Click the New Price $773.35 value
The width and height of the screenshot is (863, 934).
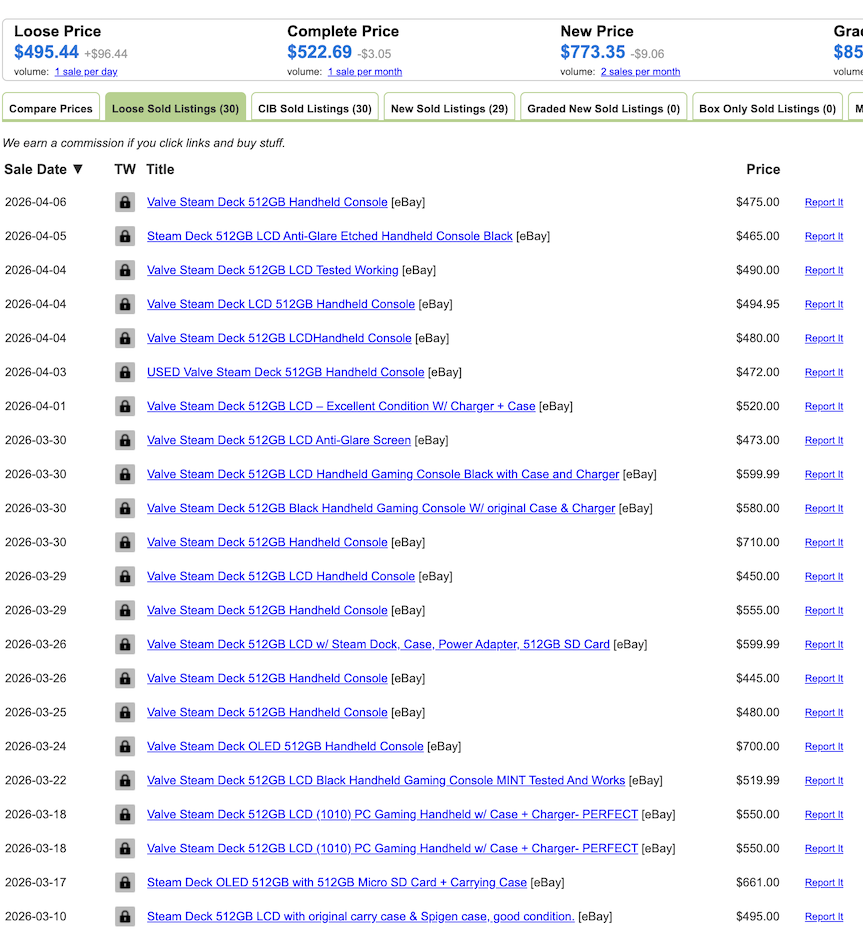point(593,52)
